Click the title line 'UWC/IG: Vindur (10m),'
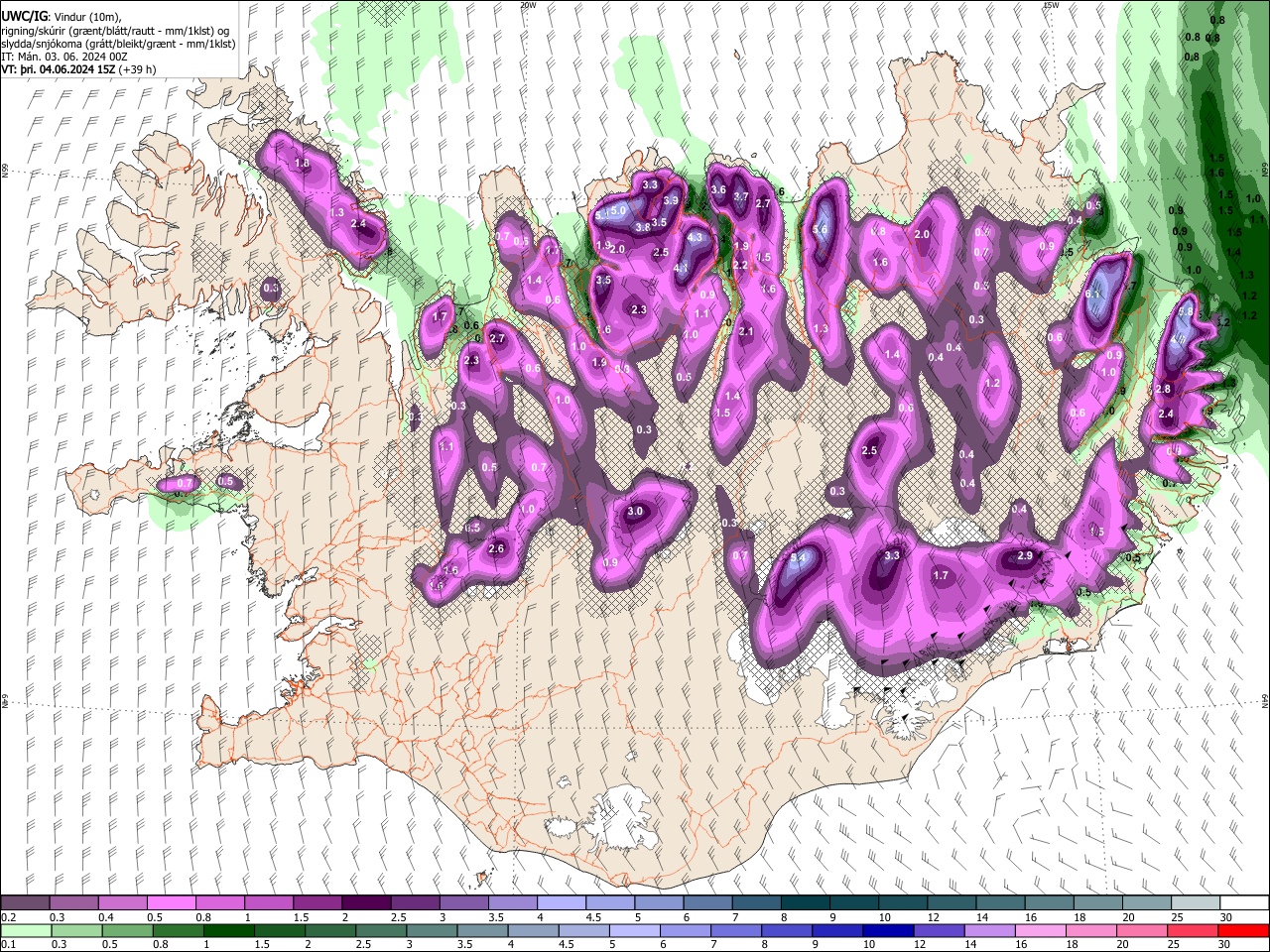The image size is (1270, 952). pyautogui.click(x=62, y=17)
